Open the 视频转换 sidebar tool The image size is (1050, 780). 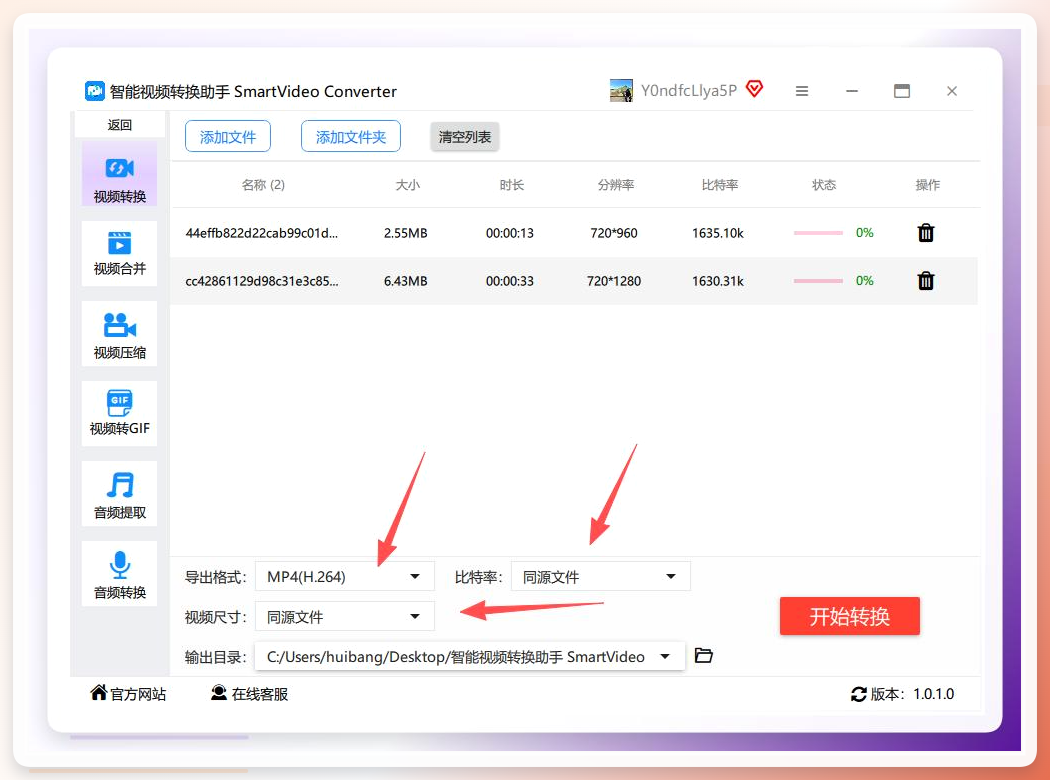[x=119, y=173]
